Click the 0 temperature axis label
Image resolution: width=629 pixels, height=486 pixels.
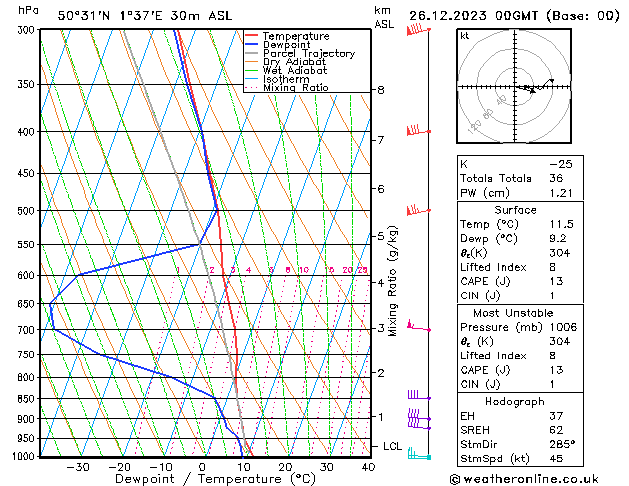pyautogui.click(x=202, y=467)
